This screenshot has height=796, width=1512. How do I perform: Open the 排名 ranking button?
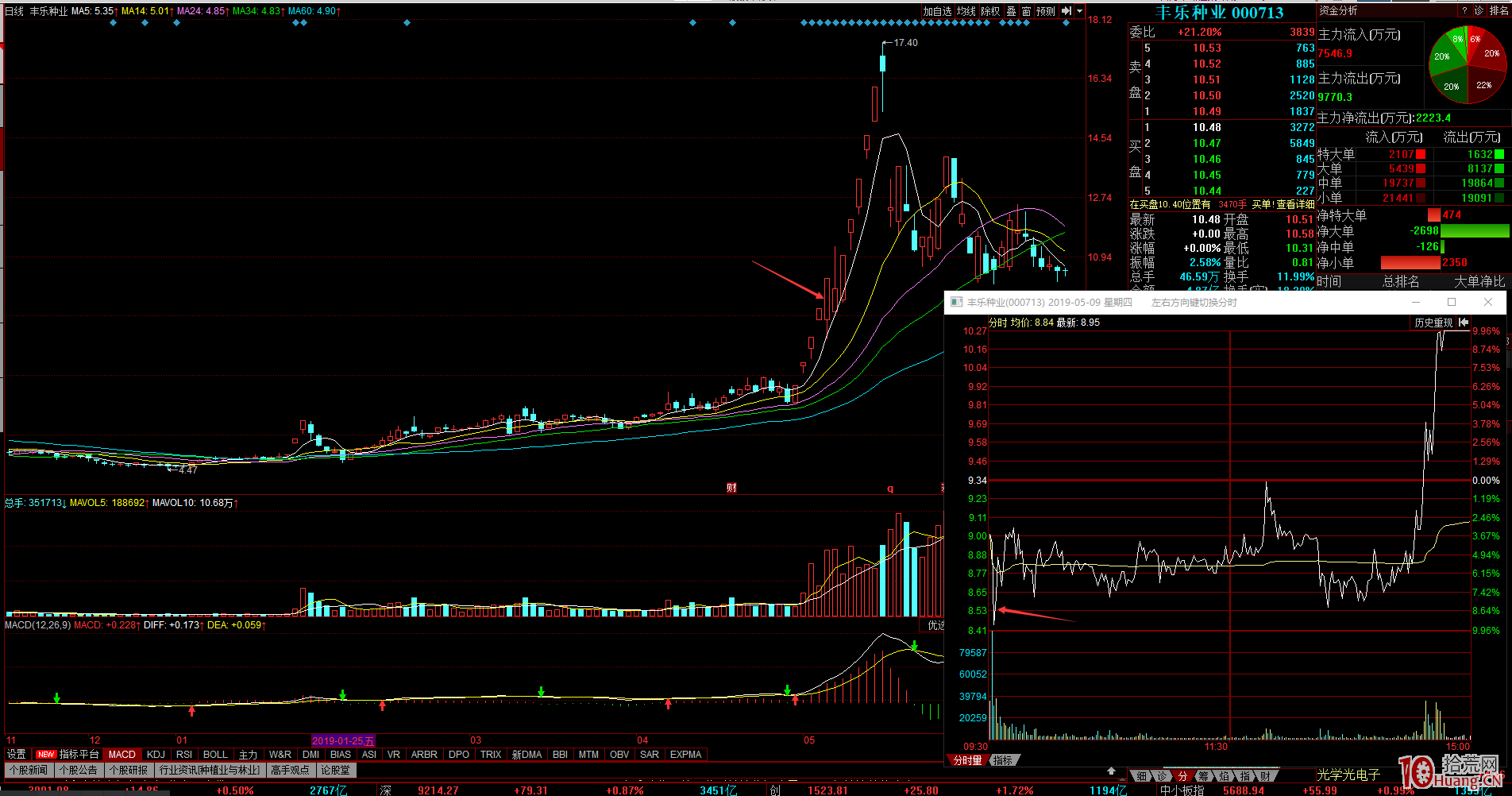coord(1499,11)
